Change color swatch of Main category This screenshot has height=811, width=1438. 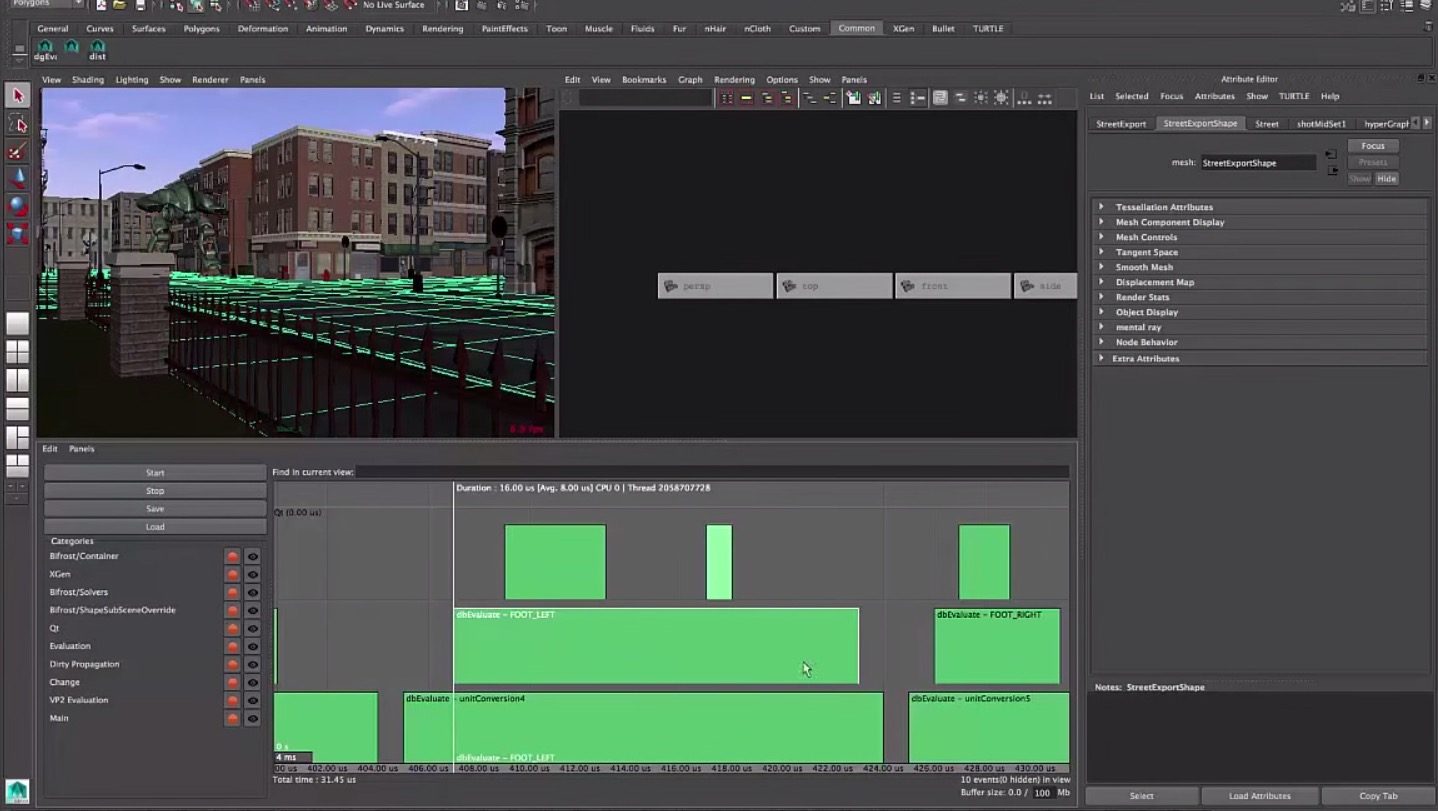point(232,719)
